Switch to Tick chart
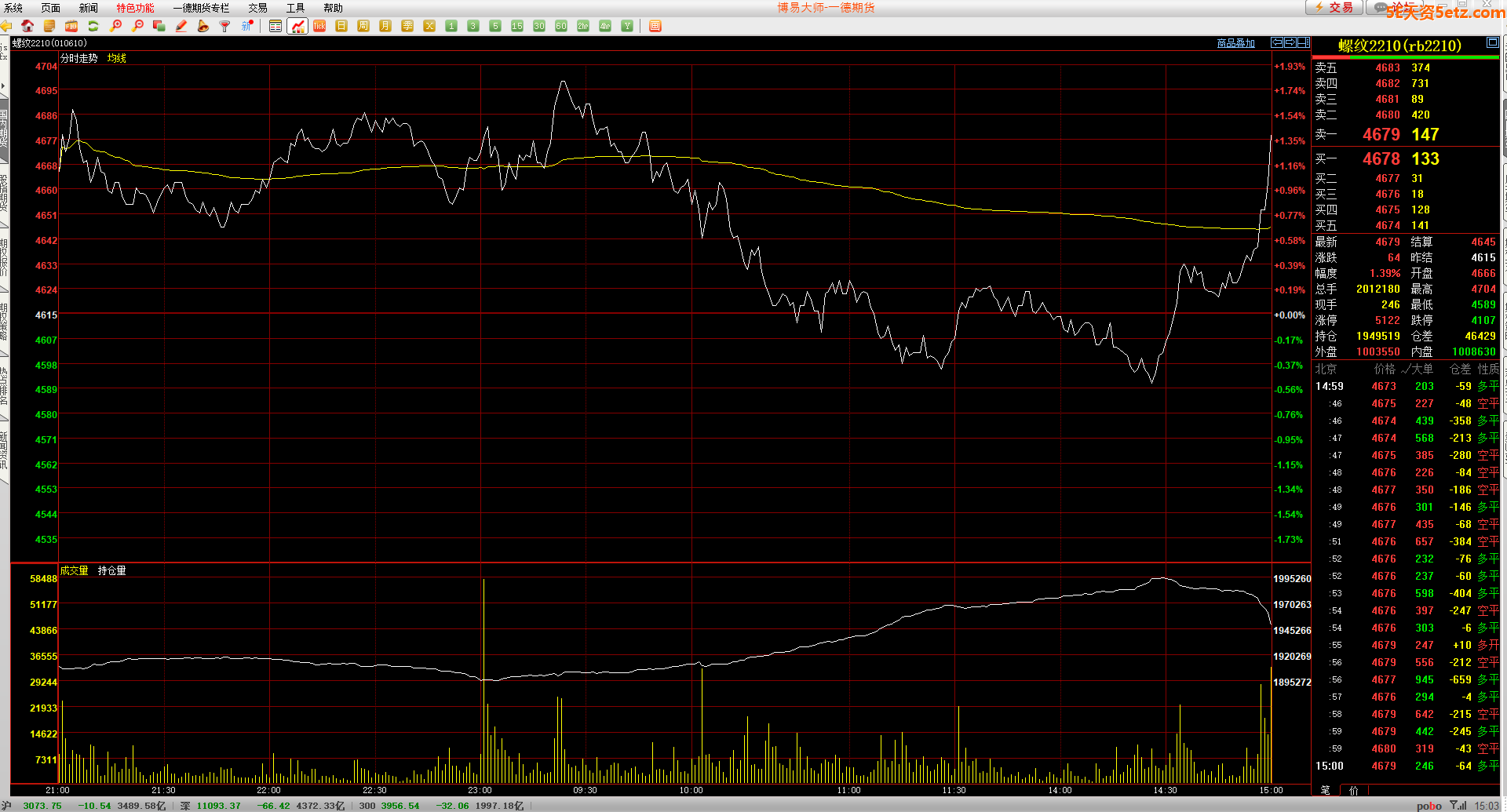 (x=319, y=26)
